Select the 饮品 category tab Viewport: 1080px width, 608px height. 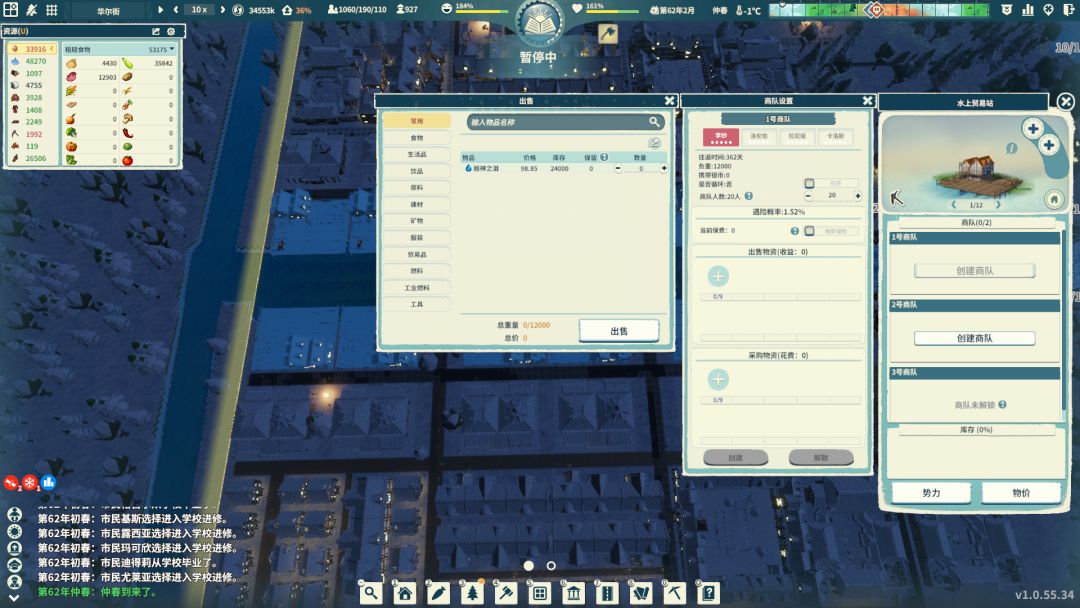click(417, 171)
